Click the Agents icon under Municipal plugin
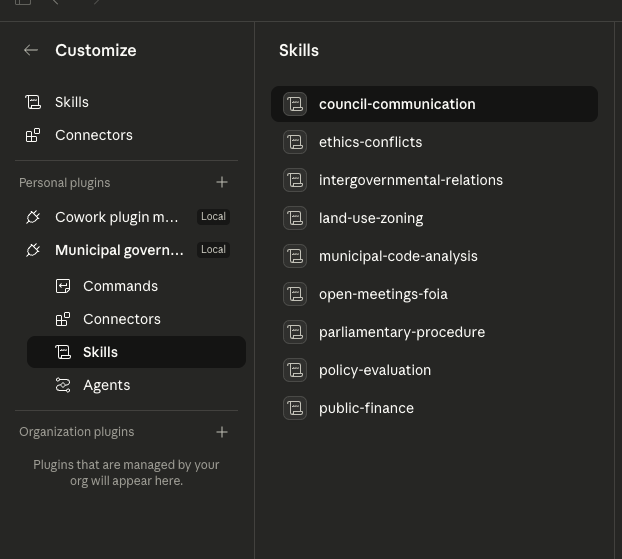The width and height of the screenshot is (622, 559). click(63, 385)
